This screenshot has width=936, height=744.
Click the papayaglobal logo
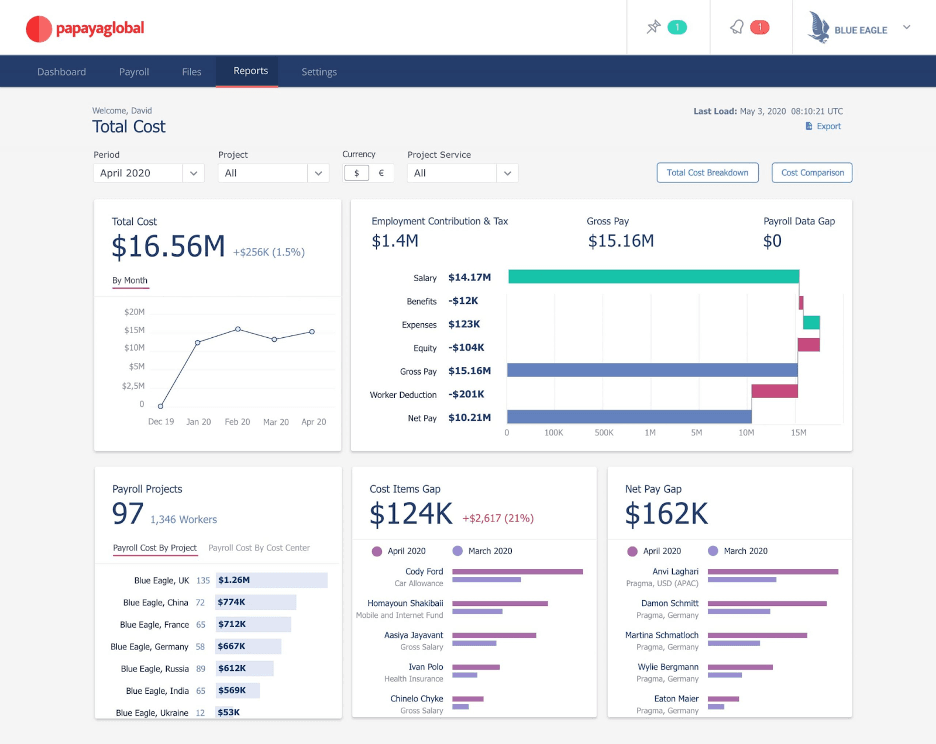click(x=85, y=28)
